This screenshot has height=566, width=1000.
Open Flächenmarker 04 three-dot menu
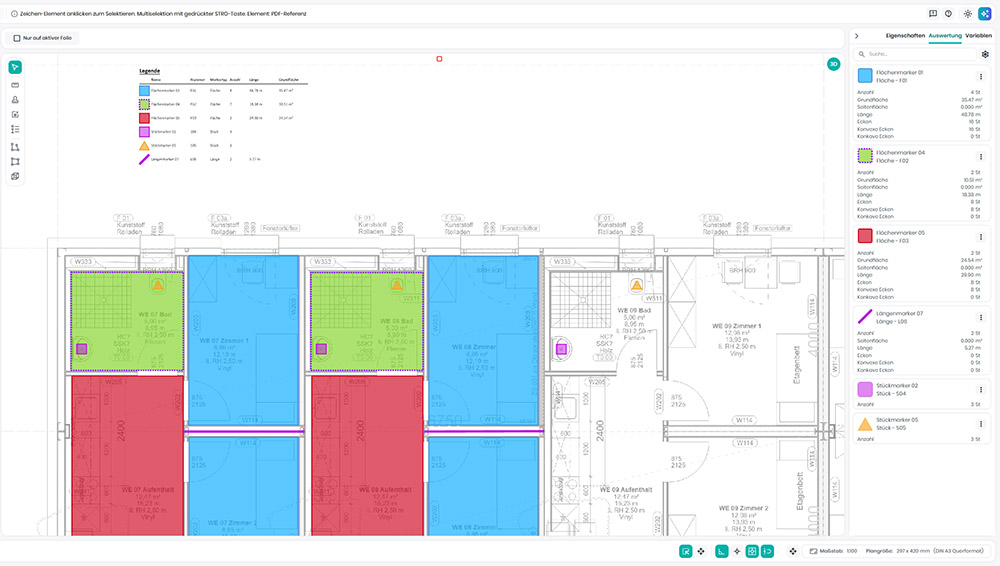tap(980, 157)
